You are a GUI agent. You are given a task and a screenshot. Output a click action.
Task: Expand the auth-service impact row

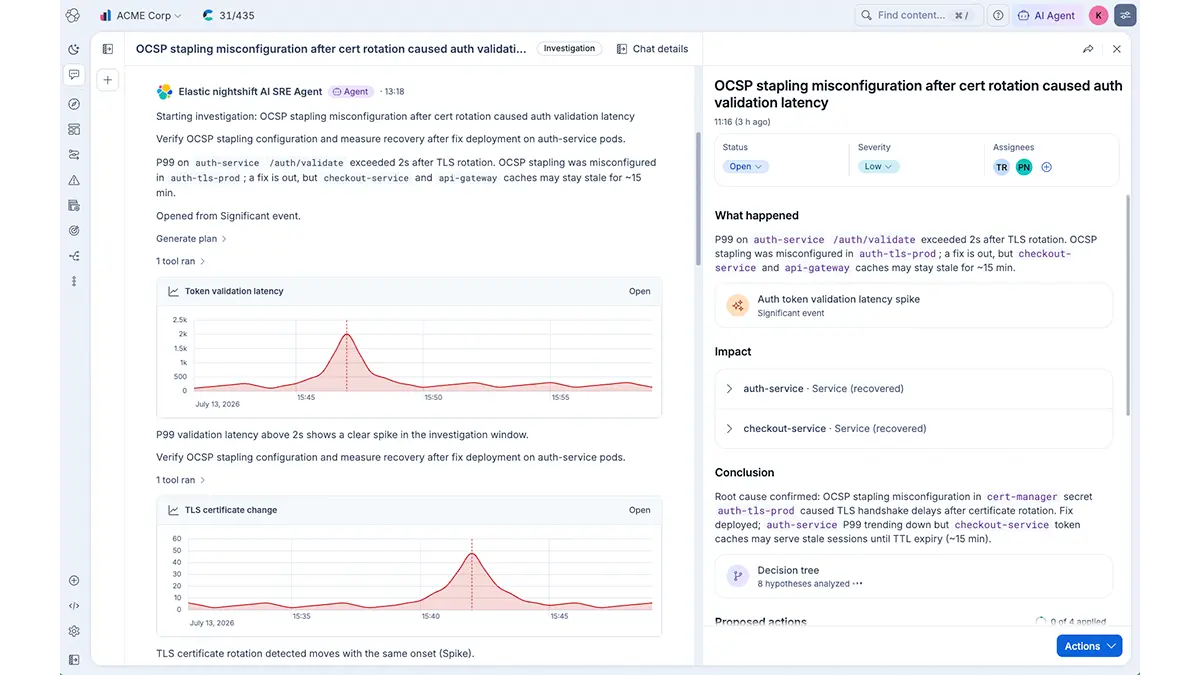point(913,389)
